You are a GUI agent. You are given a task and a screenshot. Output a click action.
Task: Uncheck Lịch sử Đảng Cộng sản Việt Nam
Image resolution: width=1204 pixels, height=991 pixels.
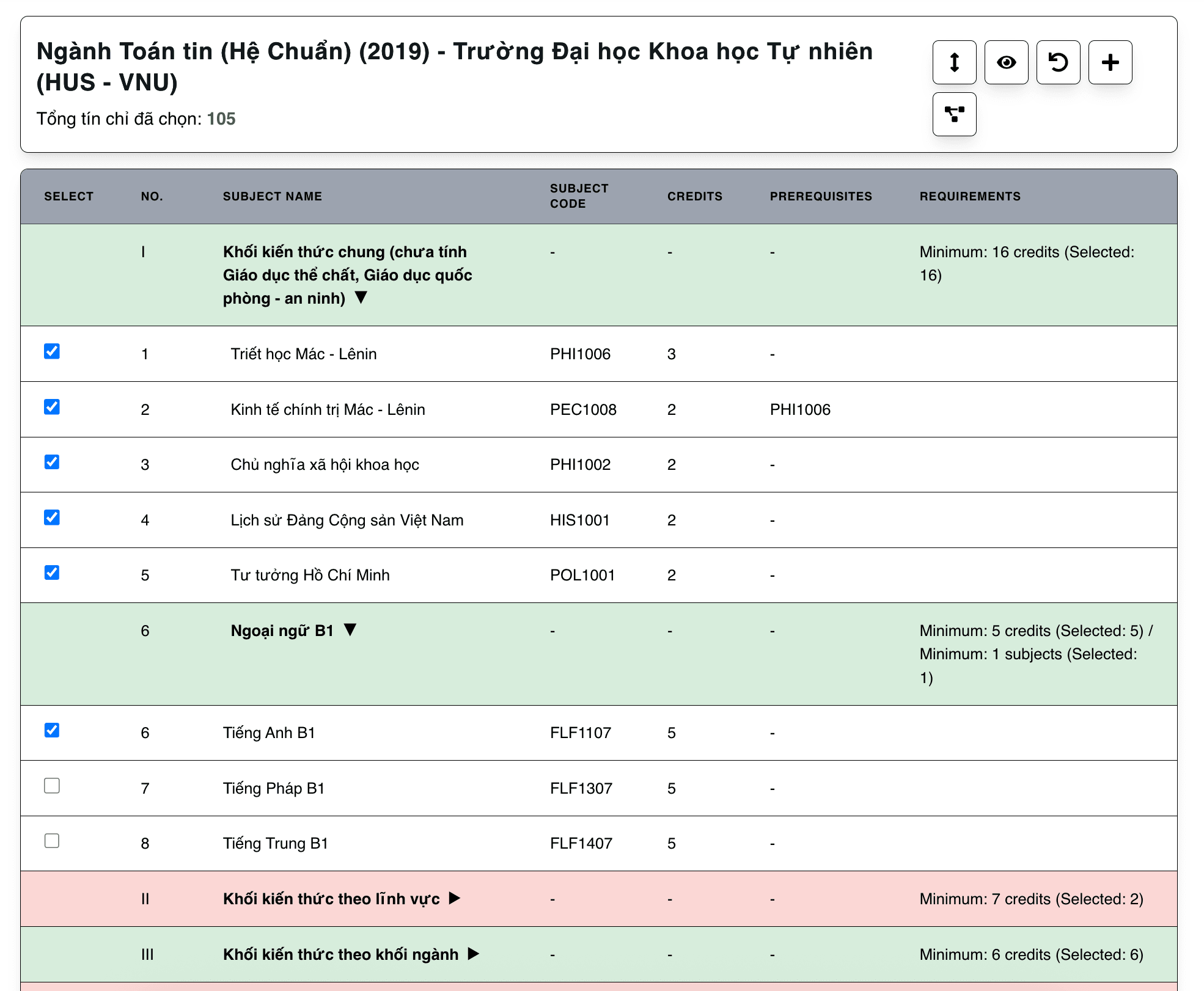(52, 517)
